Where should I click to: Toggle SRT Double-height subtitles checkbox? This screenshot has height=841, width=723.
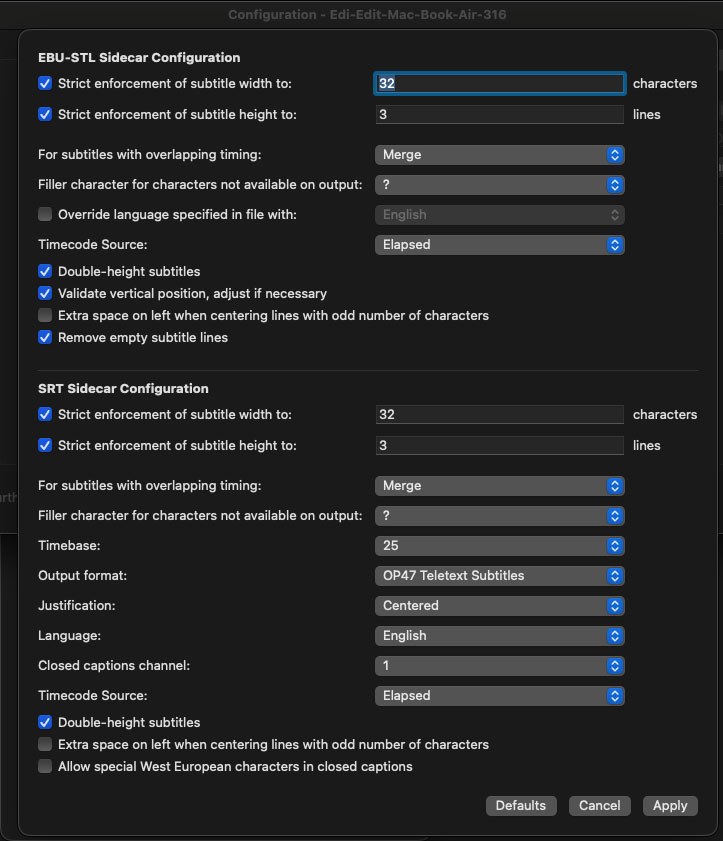tap(45, 722)
